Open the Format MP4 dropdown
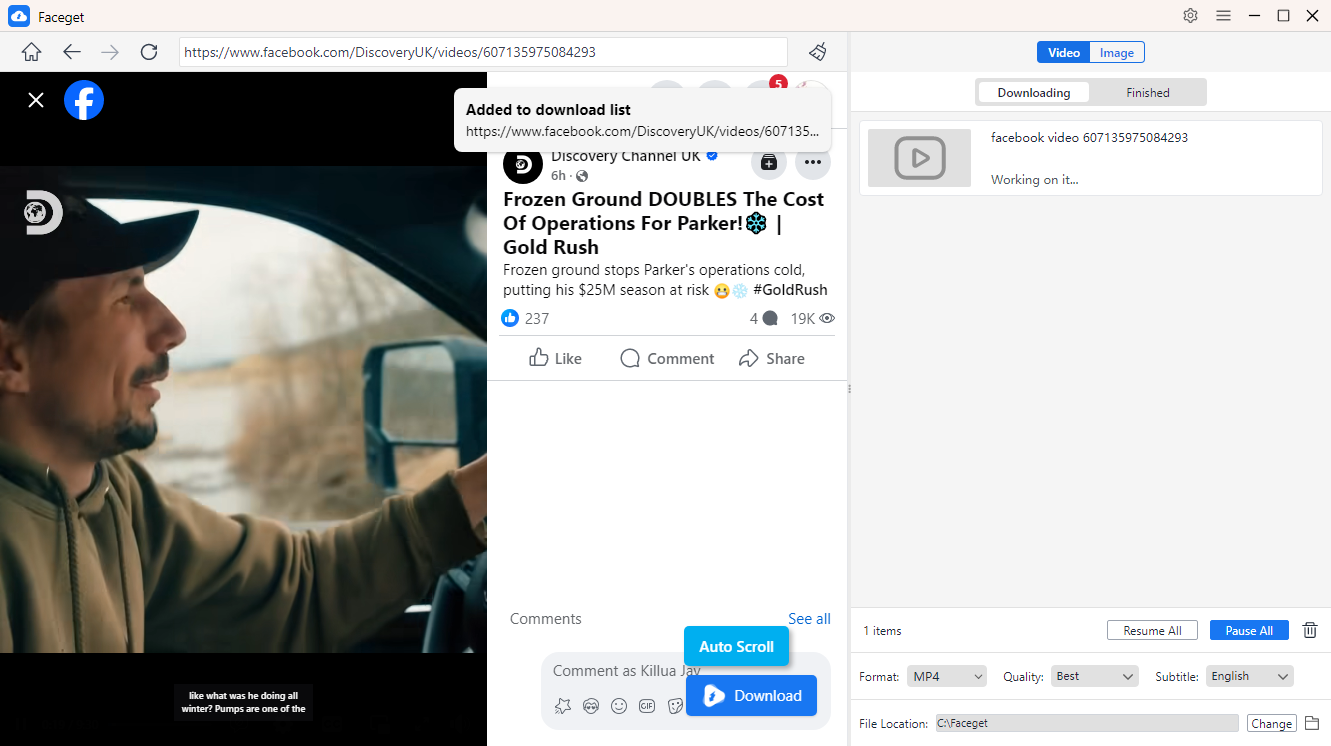The image size is (1331, 746). [947, 677]
